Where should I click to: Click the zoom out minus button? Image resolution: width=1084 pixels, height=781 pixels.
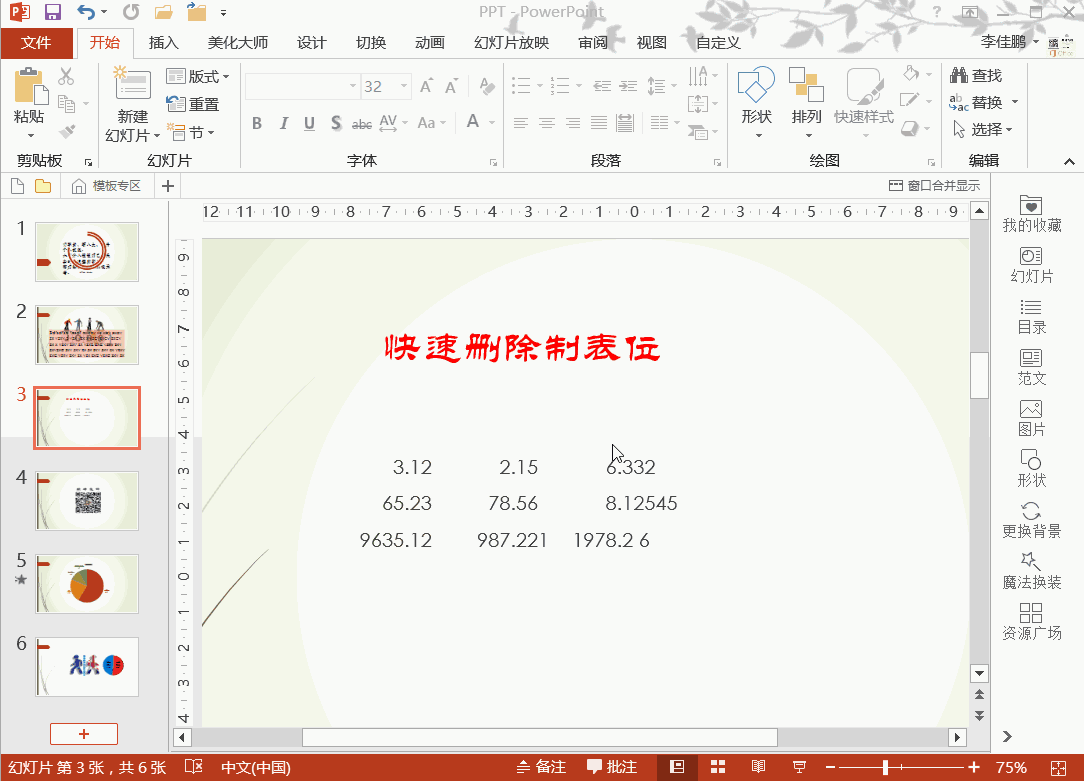(831, 767)
